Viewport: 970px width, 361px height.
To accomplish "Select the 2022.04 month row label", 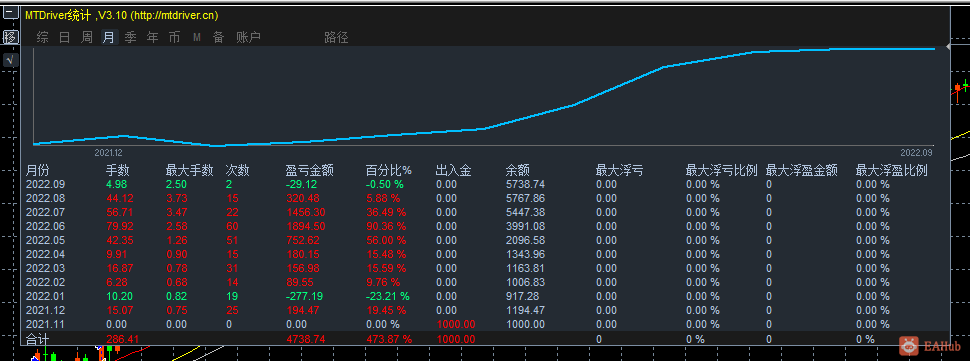I will pyautogui.click(x=45, y=255).
